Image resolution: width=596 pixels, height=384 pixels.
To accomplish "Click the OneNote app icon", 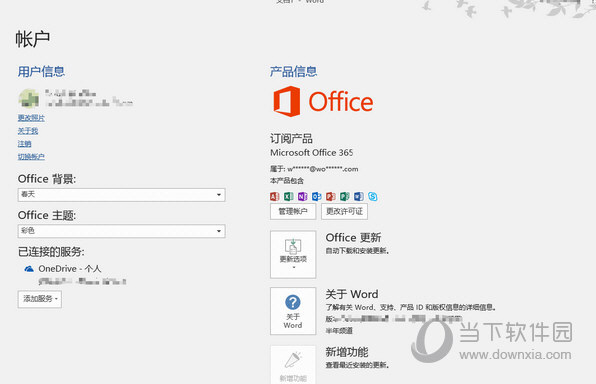I will [x=303, y=196].
